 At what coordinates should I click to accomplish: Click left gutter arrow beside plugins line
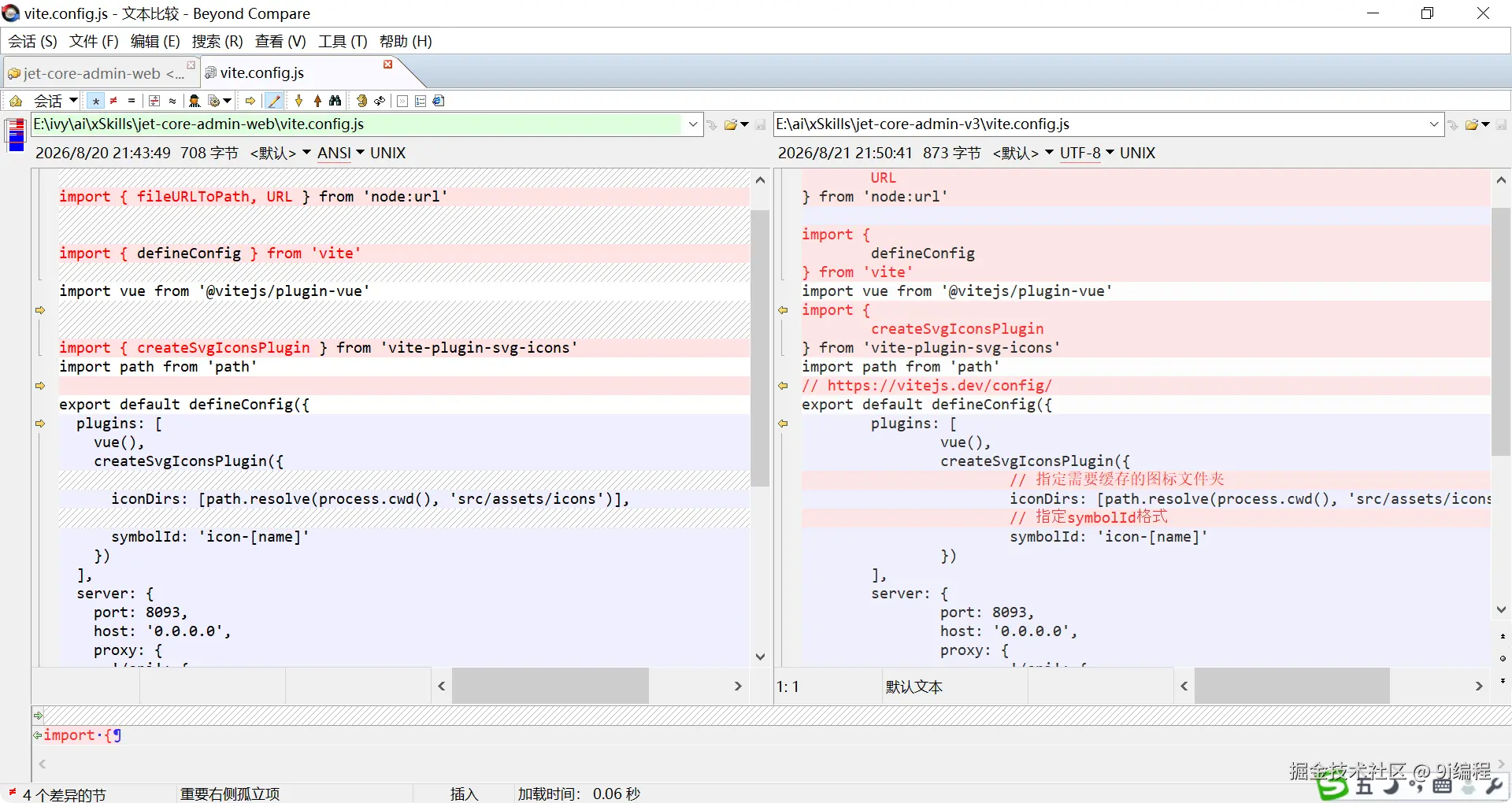(x=40, y=424)
